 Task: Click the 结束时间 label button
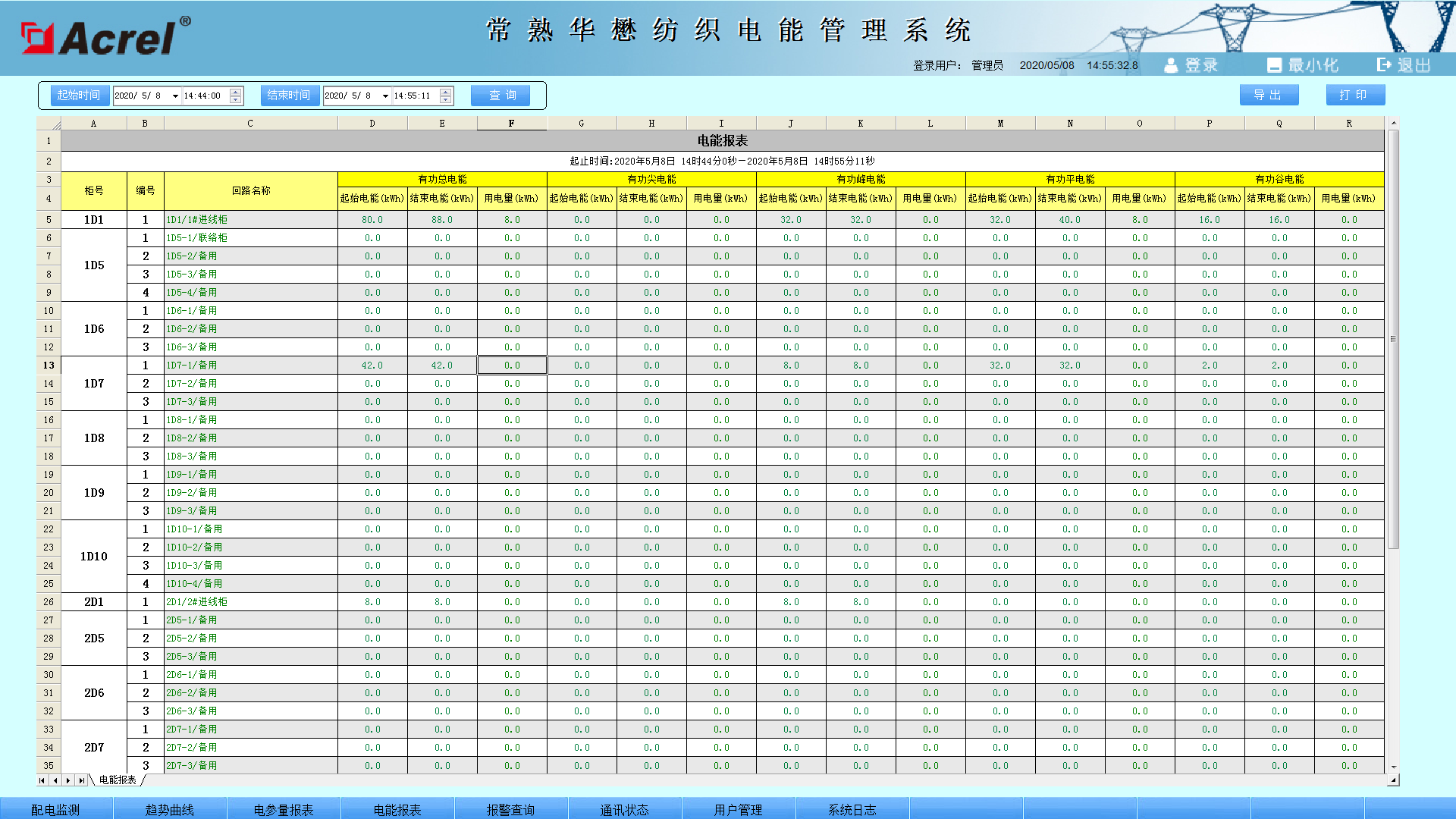pos(290,95)
